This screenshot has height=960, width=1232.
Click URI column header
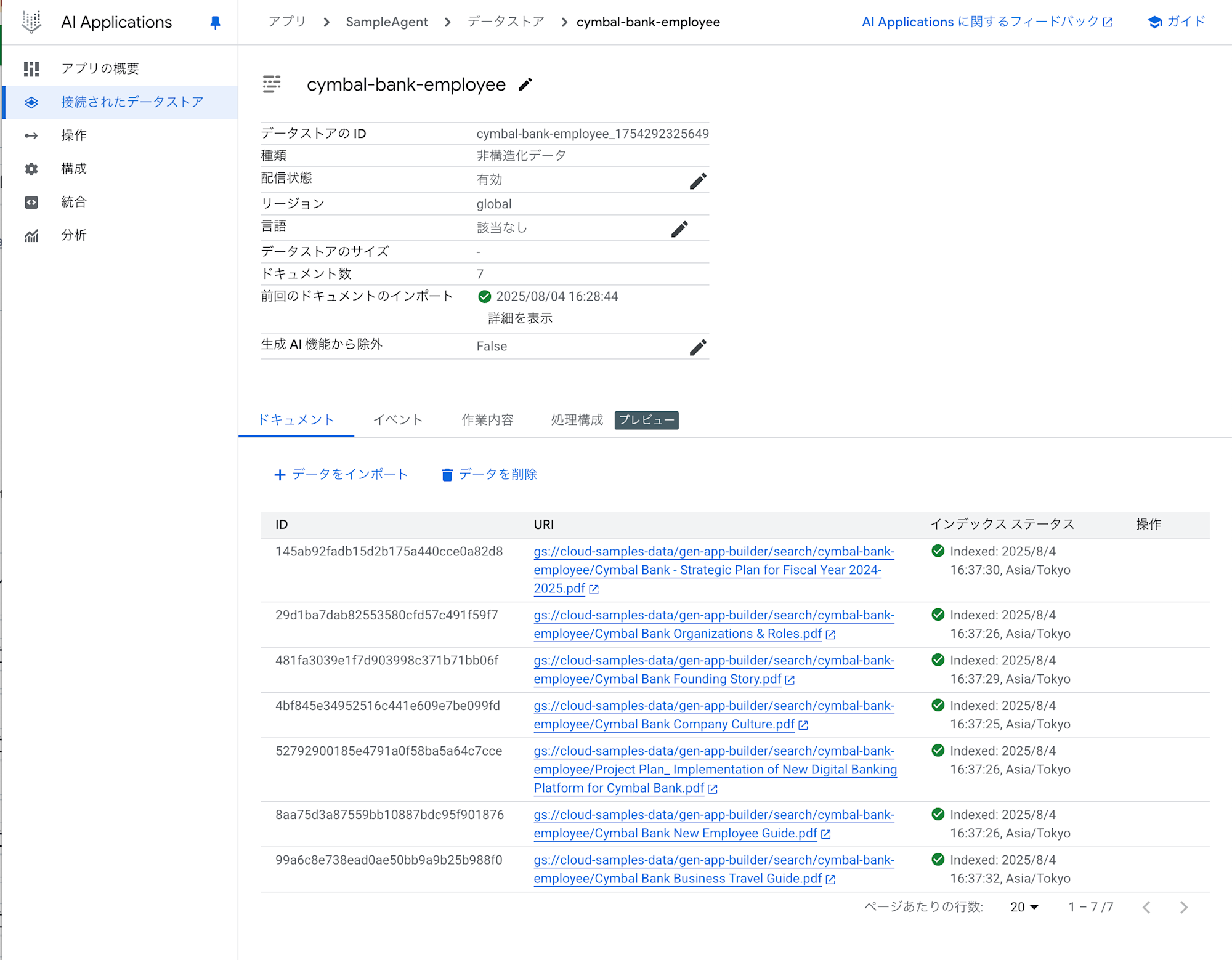coord(543,525)
